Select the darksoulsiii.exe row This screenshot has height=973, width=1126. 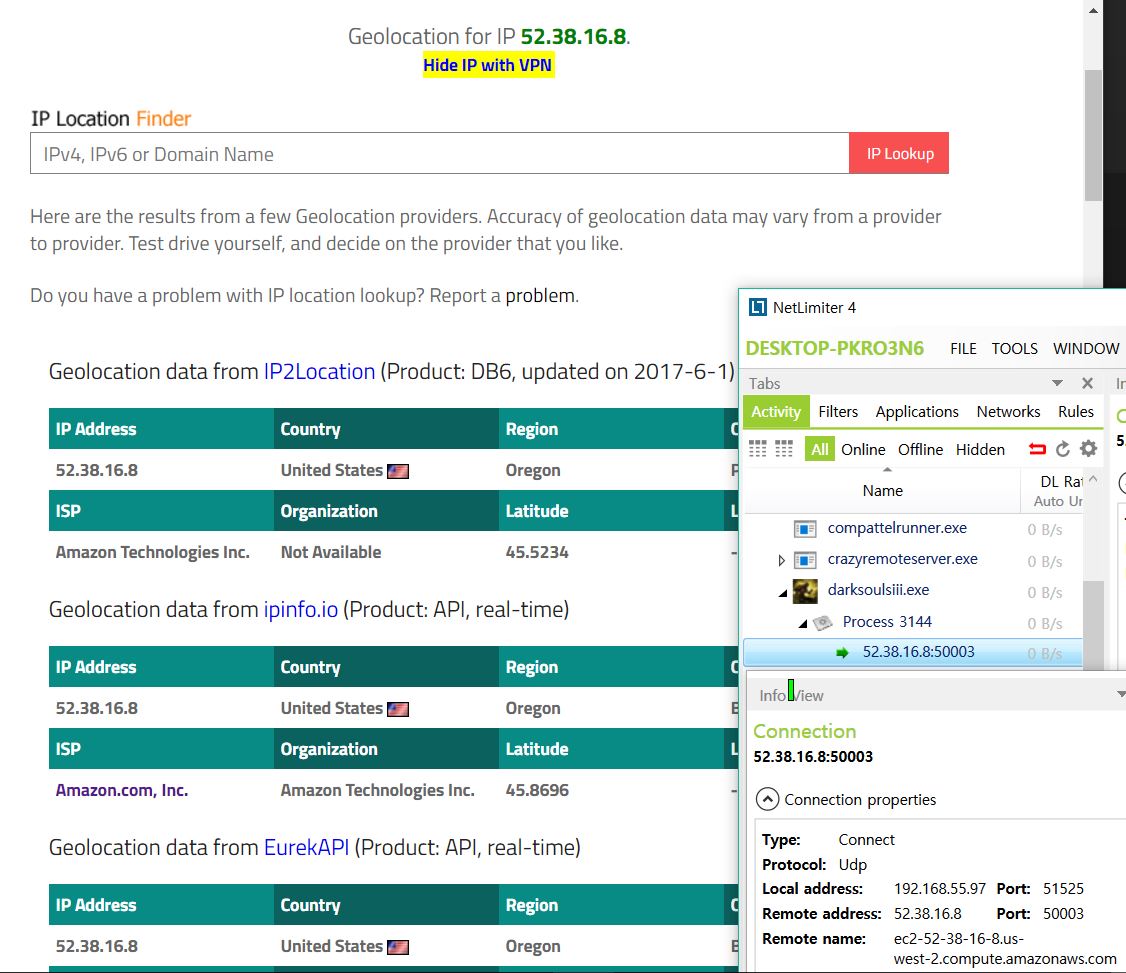913,591
